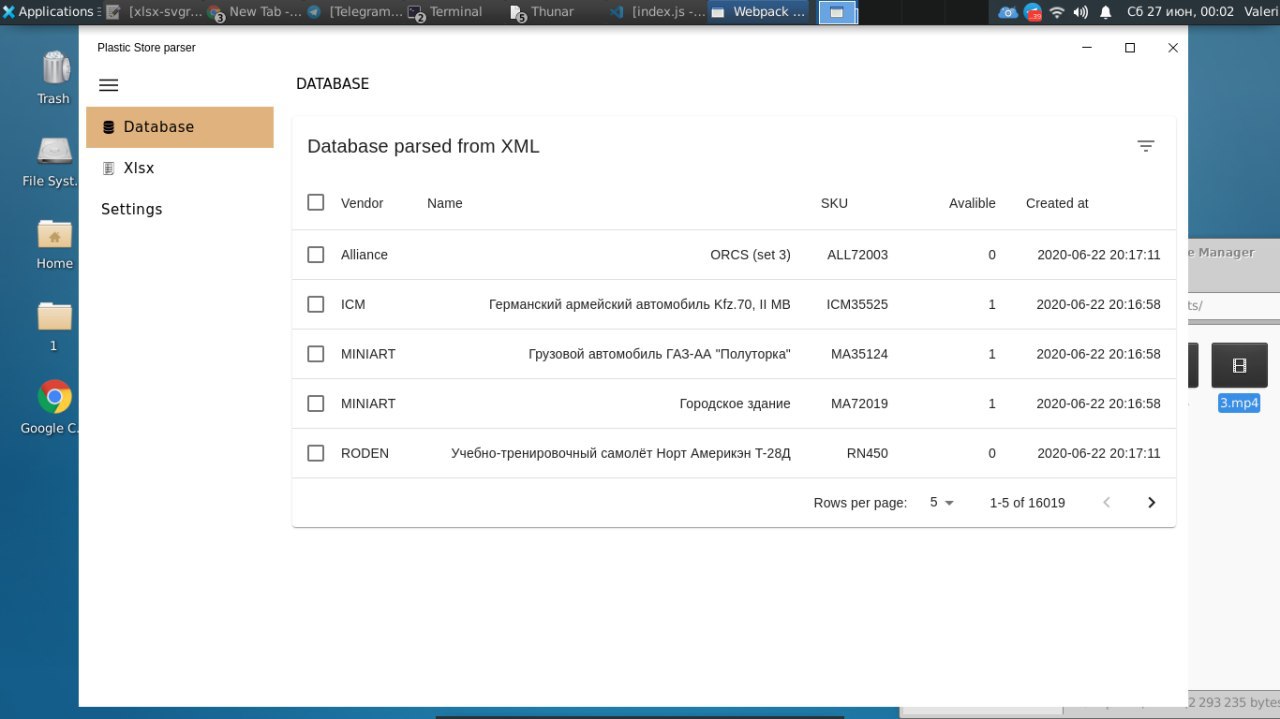Select the File System desktop icon

52,160
